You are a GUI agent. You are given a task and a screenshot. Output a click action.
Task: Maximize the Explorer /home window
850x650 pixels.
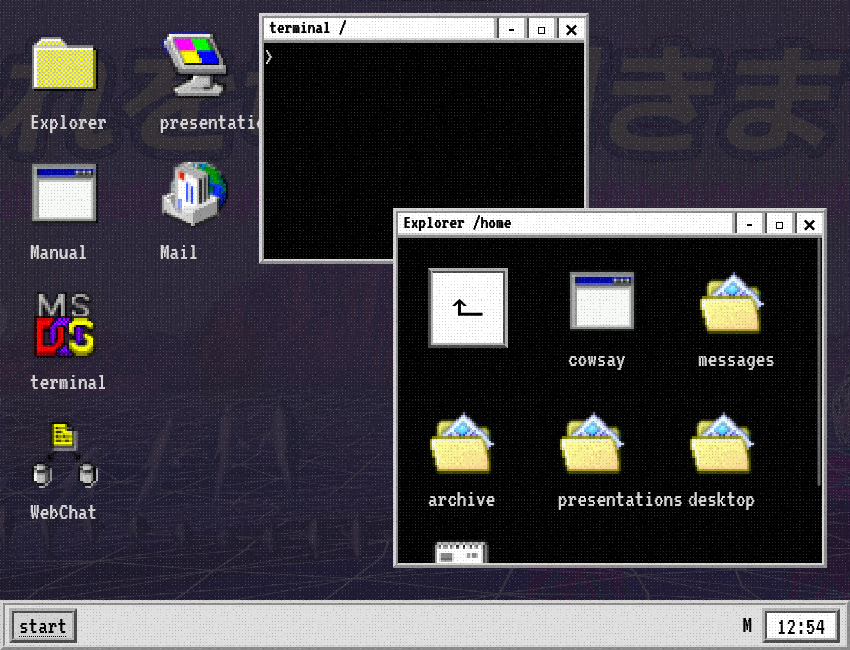[x=779, y=224]
